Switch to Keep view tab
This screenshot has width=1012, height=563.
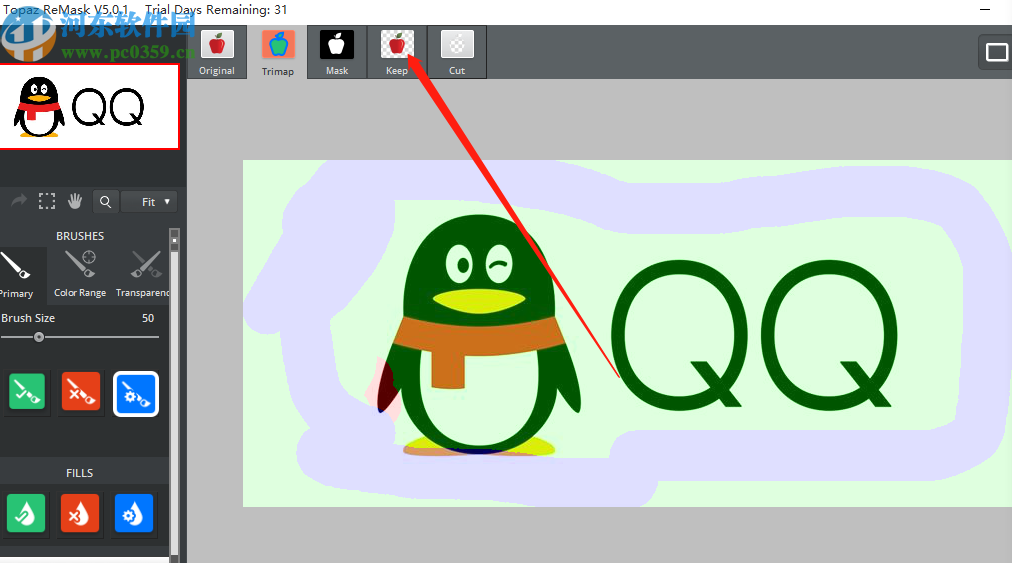(397, 52)
